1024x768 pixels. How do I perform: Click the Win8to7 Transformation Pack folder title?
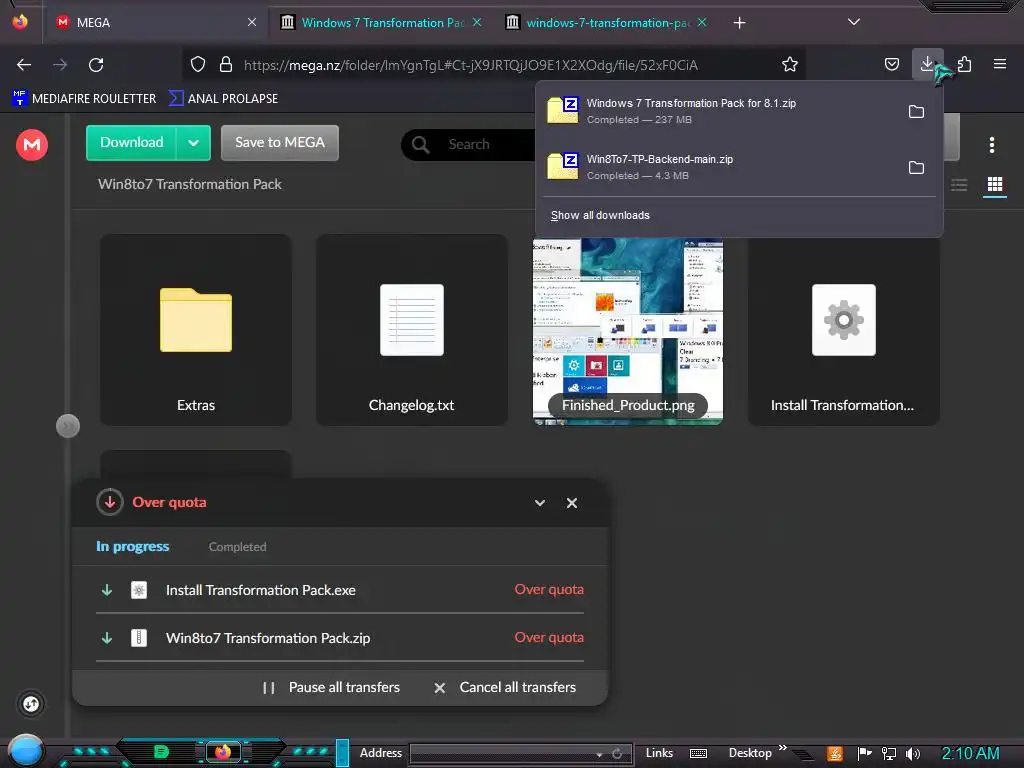pos(189,185)
